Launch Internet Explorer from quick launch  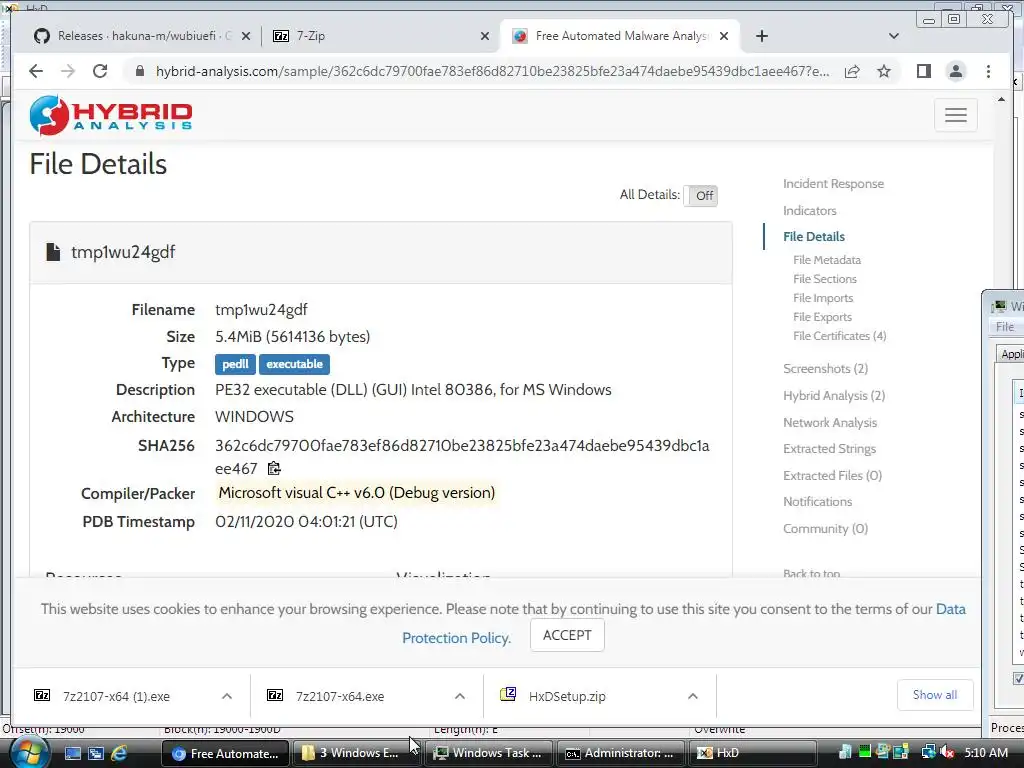point(120,753)
